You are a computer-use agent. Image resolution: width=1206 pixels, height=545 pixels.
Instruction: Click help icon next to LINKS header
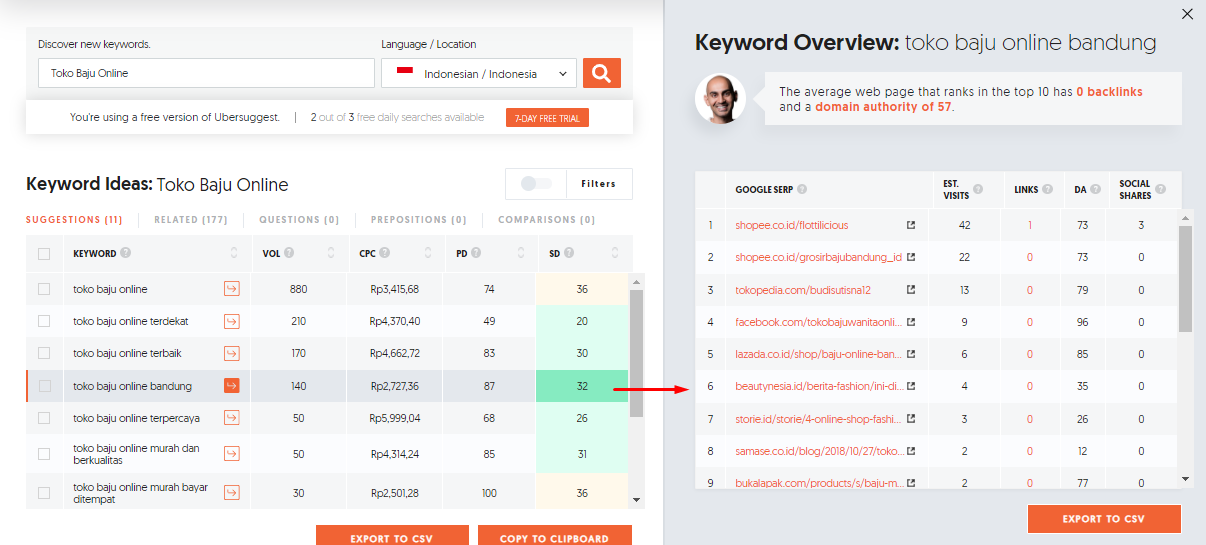(x=1047, y=189)
